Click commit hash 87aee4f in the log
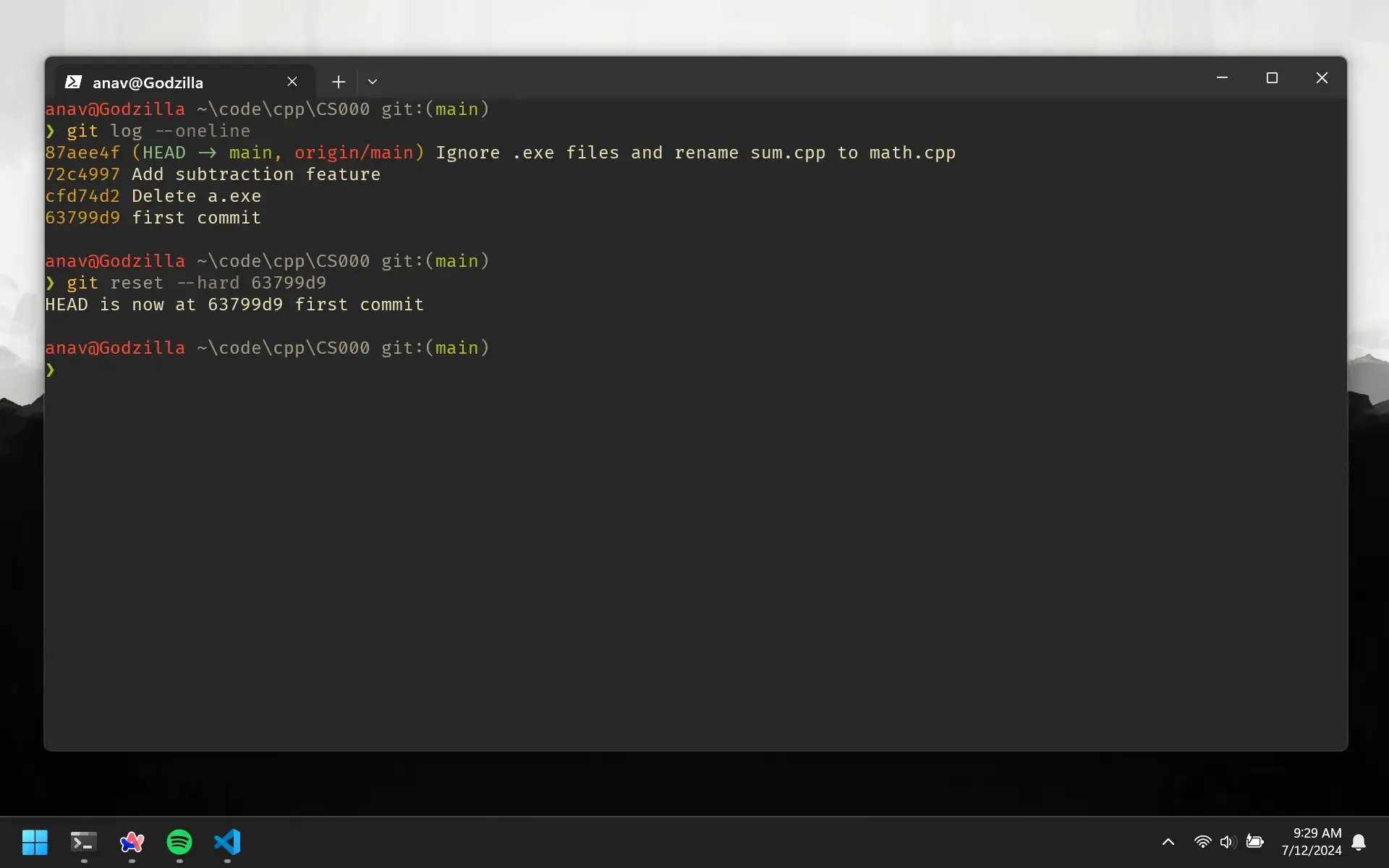The width and height of the screenshot is (1389, 868). point(82,153)
